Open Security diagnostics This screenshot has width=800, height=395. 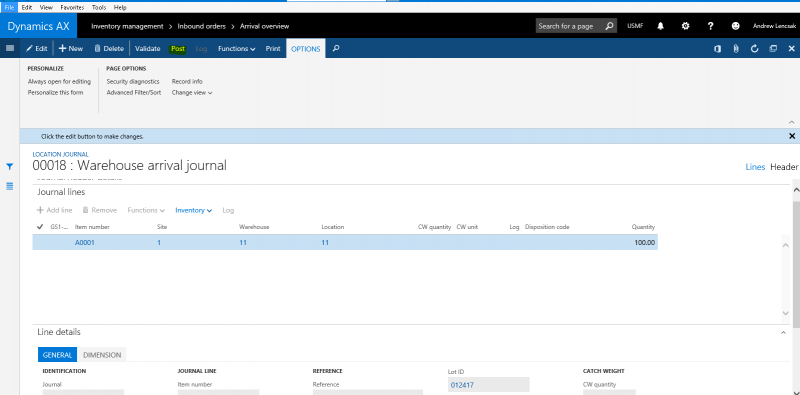pyautogui.click(x=133, y=81)
